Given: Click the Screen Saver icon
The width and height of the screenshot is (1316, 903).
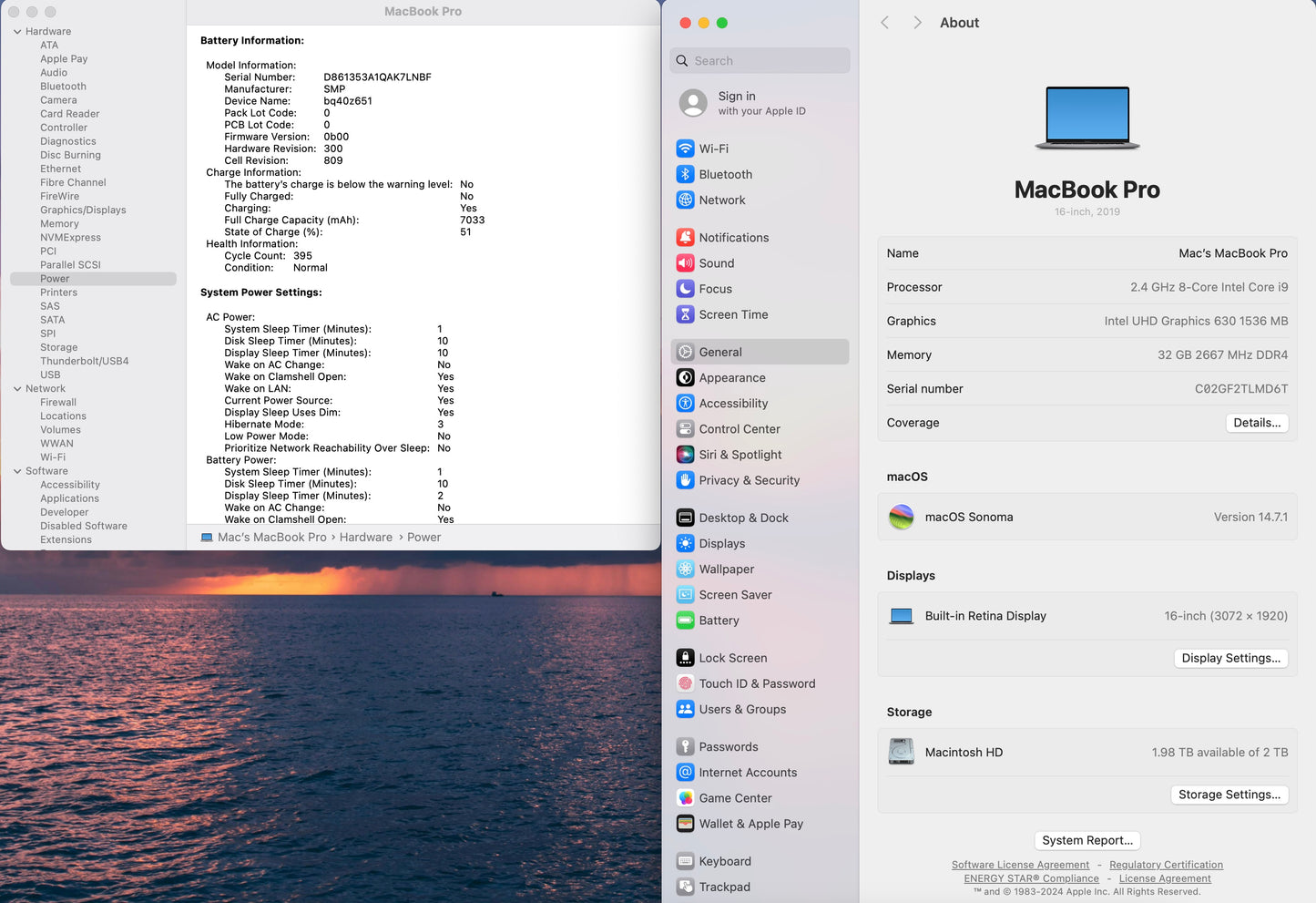Looking at the screenshot, I should 686,594.
